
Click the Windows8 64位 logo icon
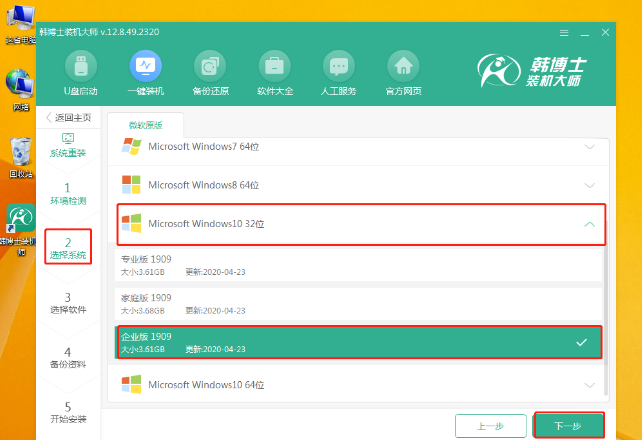tap(131, 185)
